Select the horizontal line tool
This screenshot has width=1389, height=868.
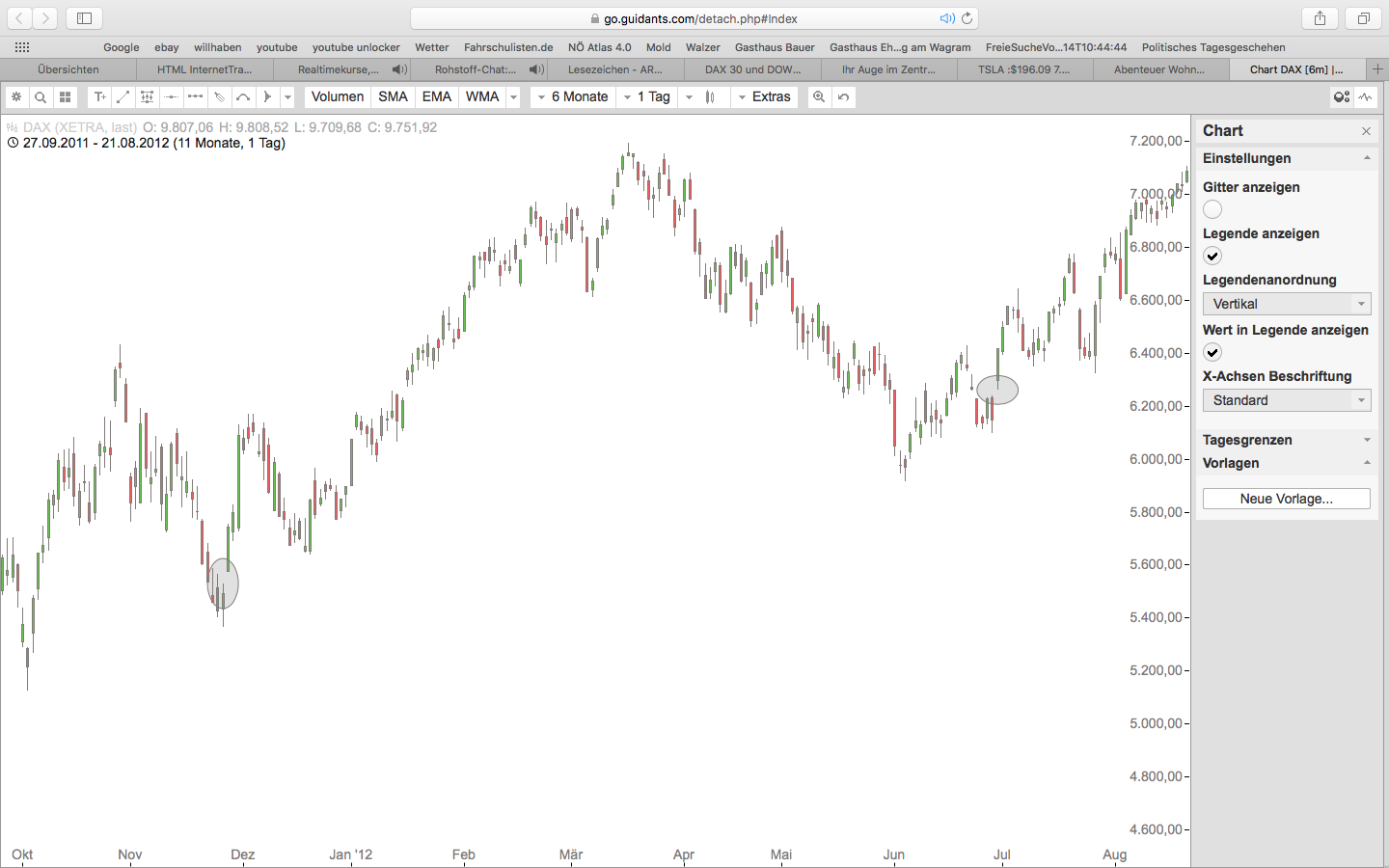pos(171,96)
